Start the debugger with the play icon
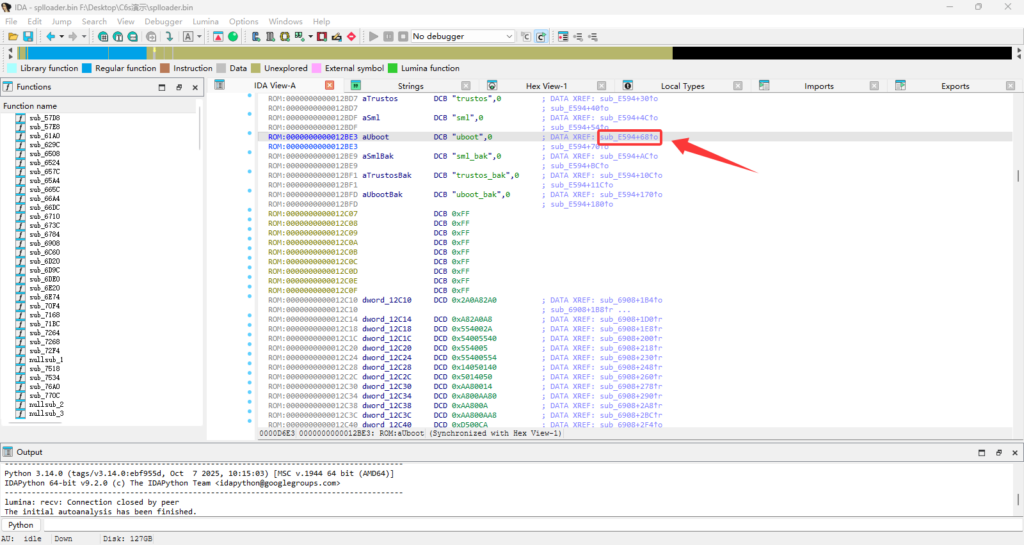Viewport: 1024px width, 545px height. [374, 37]
